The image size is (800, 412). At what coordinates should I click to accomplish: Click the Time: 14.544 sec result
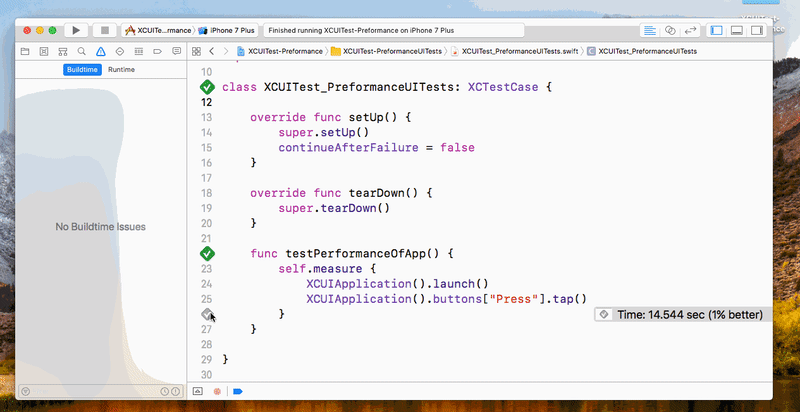click(681, 315)
